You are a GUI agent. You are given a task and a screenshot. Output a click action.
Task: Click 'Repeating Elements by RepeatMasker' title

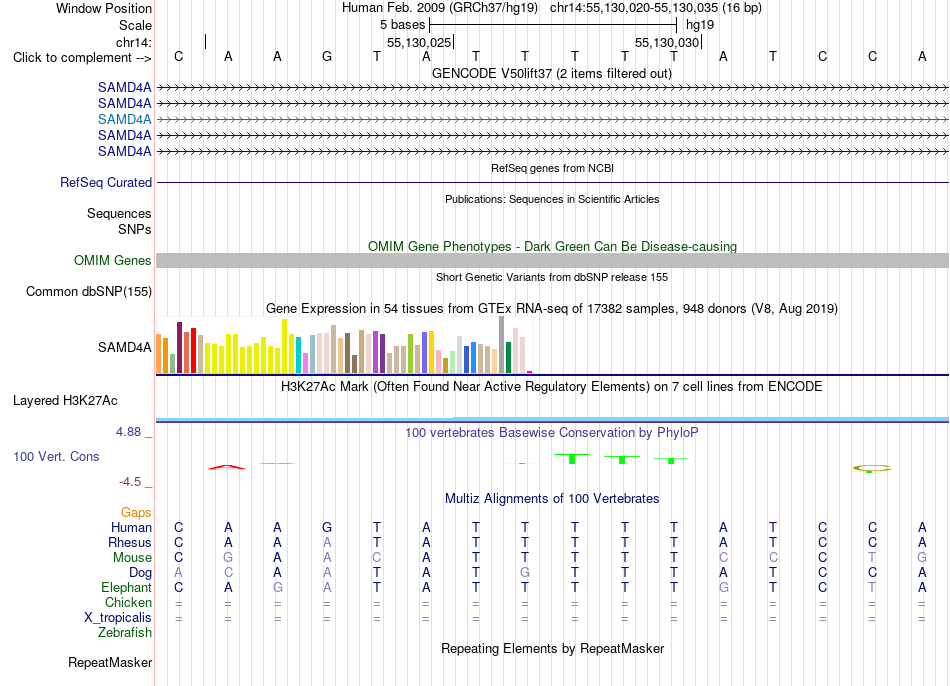pyautogui.click(x=552, y=648)
